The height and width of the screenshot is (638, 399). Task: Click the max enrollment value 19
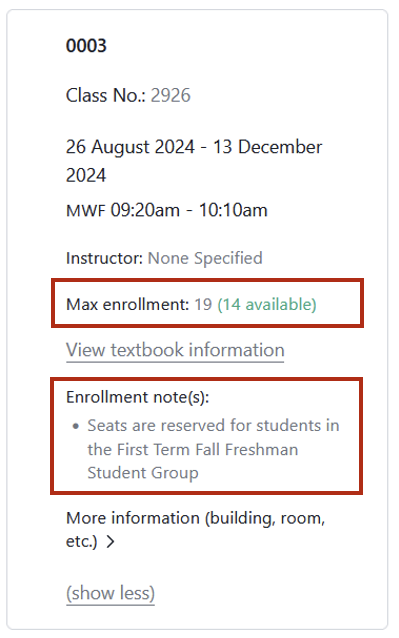click(203, 304)
